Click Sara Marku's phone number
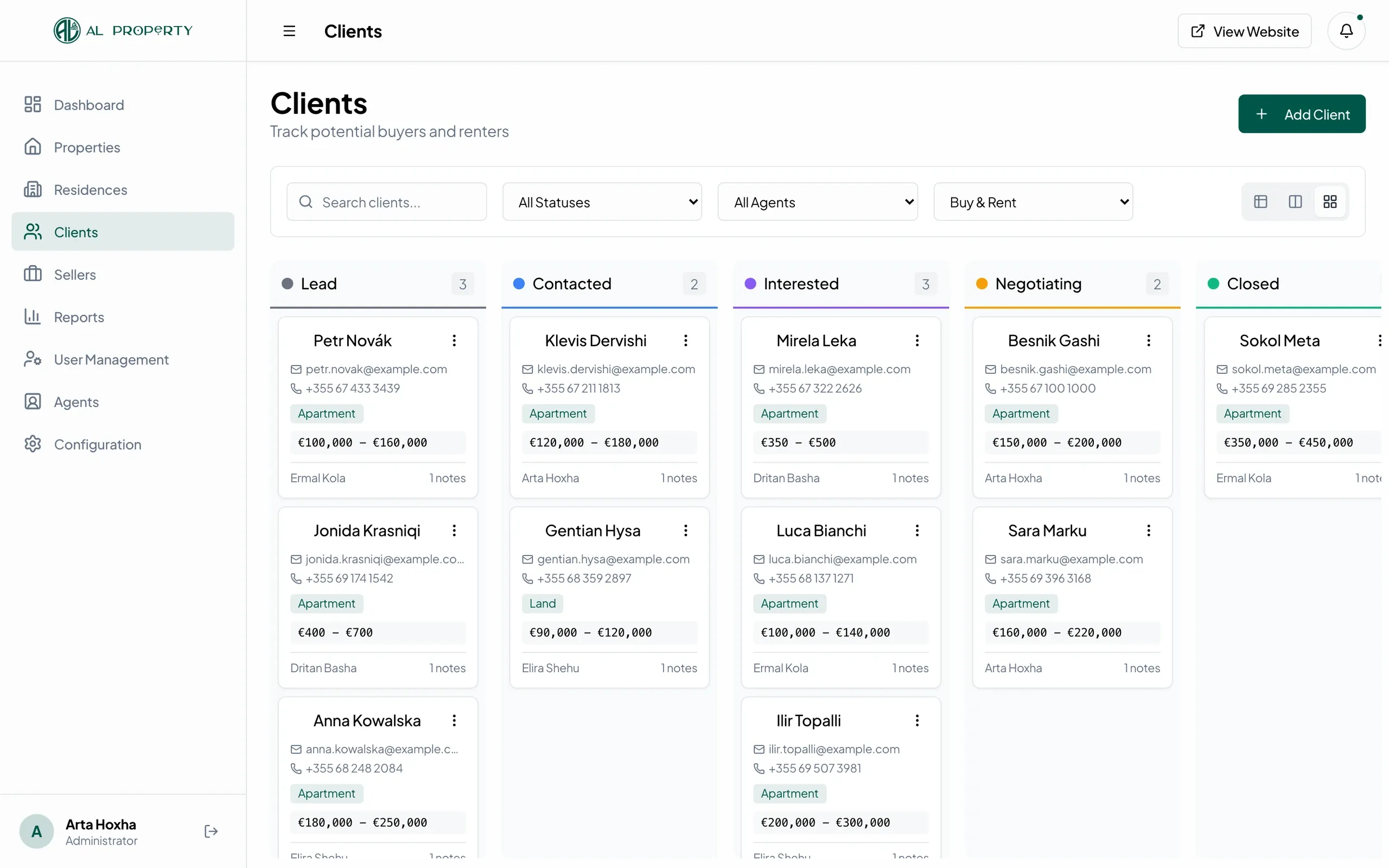 point(1044,578)
